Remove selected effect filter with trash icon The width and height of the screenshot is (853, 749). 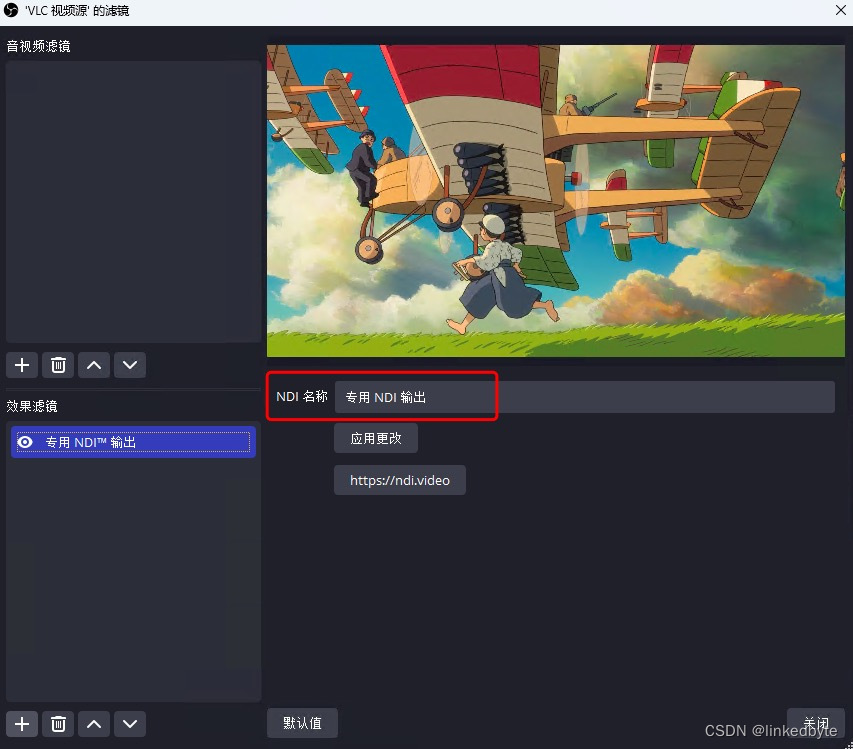pyautogui.click(x=58, y=724)
